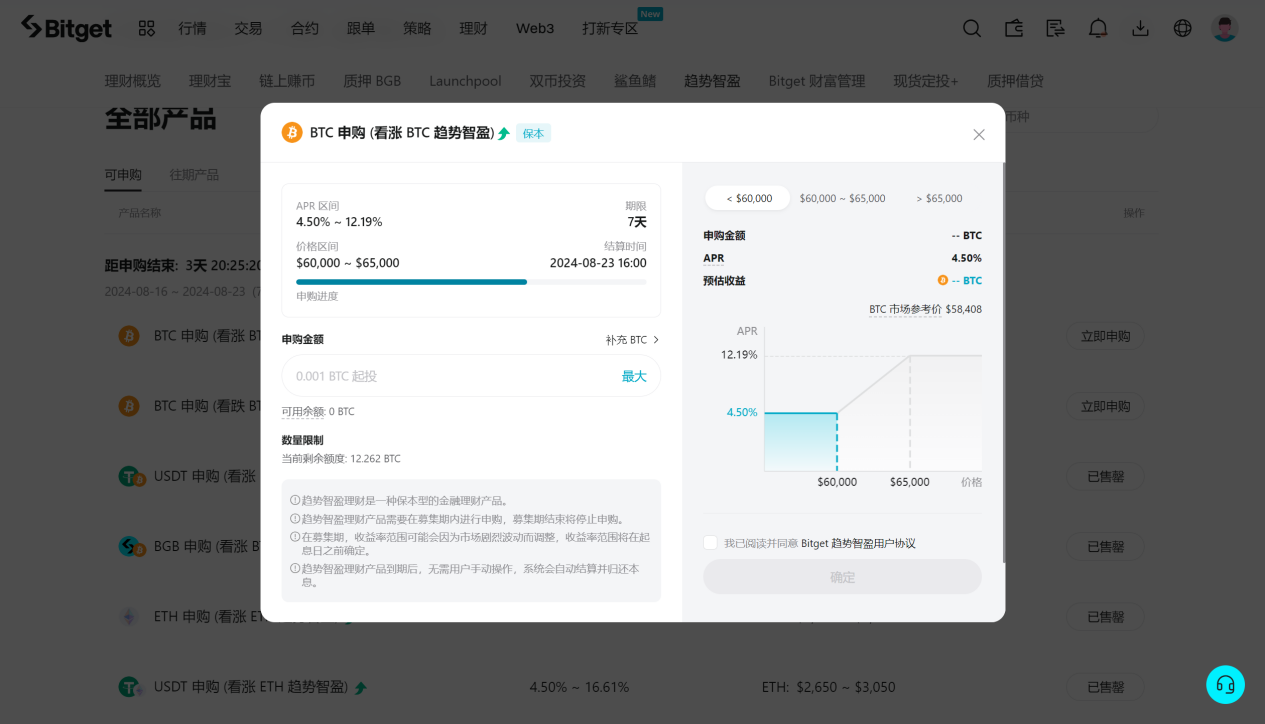Viewport: 1265px width, 724px height.
Task: Open the orders list icon
Action: coord(1056,28)
